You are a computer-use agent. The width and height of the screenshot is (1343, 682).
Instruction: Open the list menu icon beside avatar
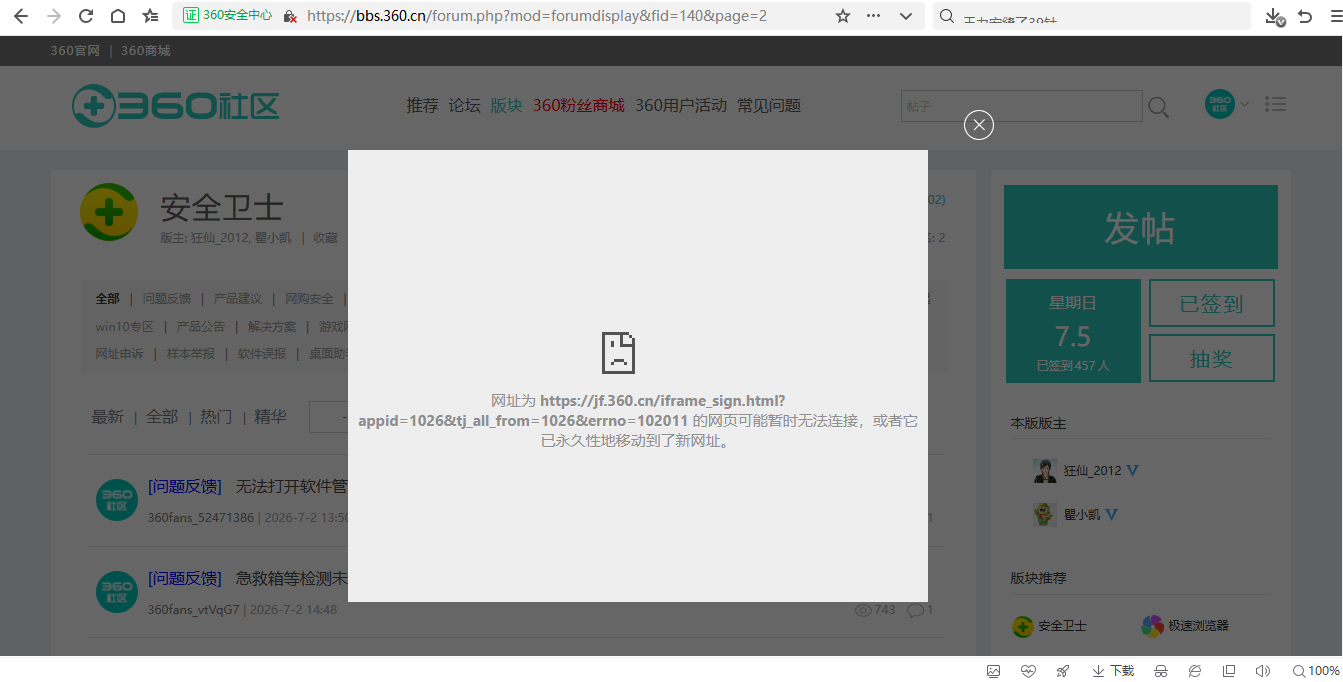[x=1275, y=104]
